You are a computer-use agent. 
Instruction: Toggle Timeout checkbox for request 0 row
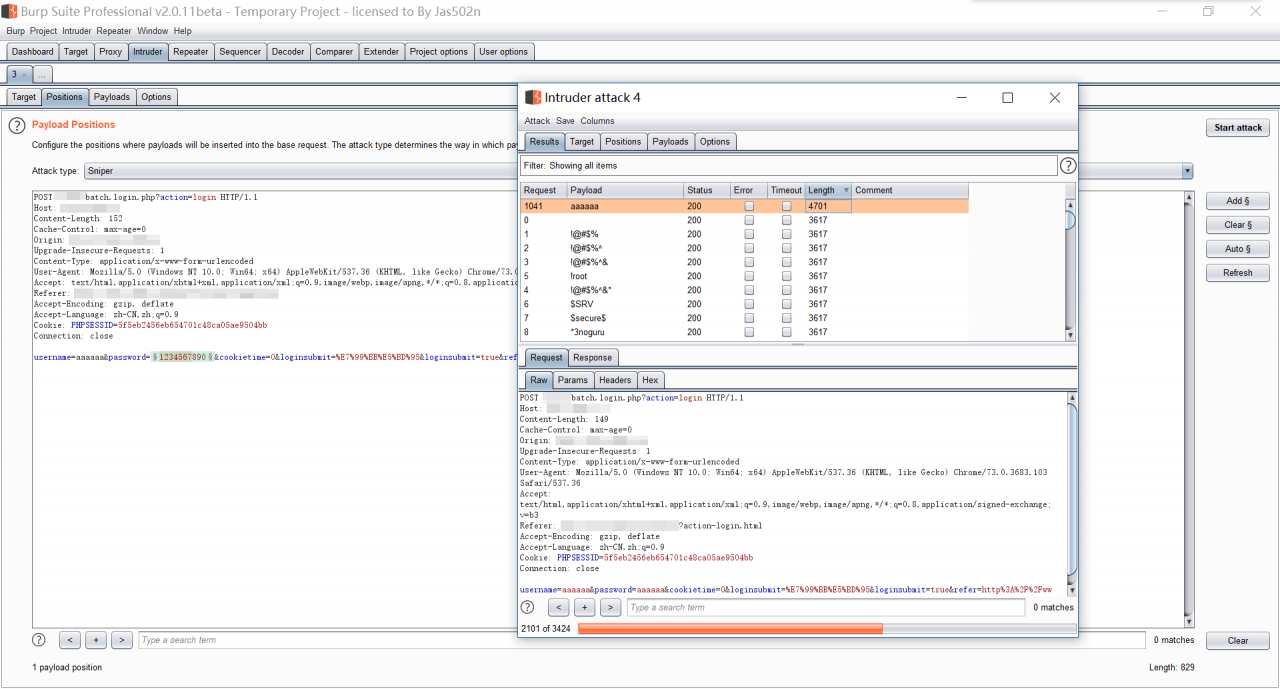click(786, 220)
